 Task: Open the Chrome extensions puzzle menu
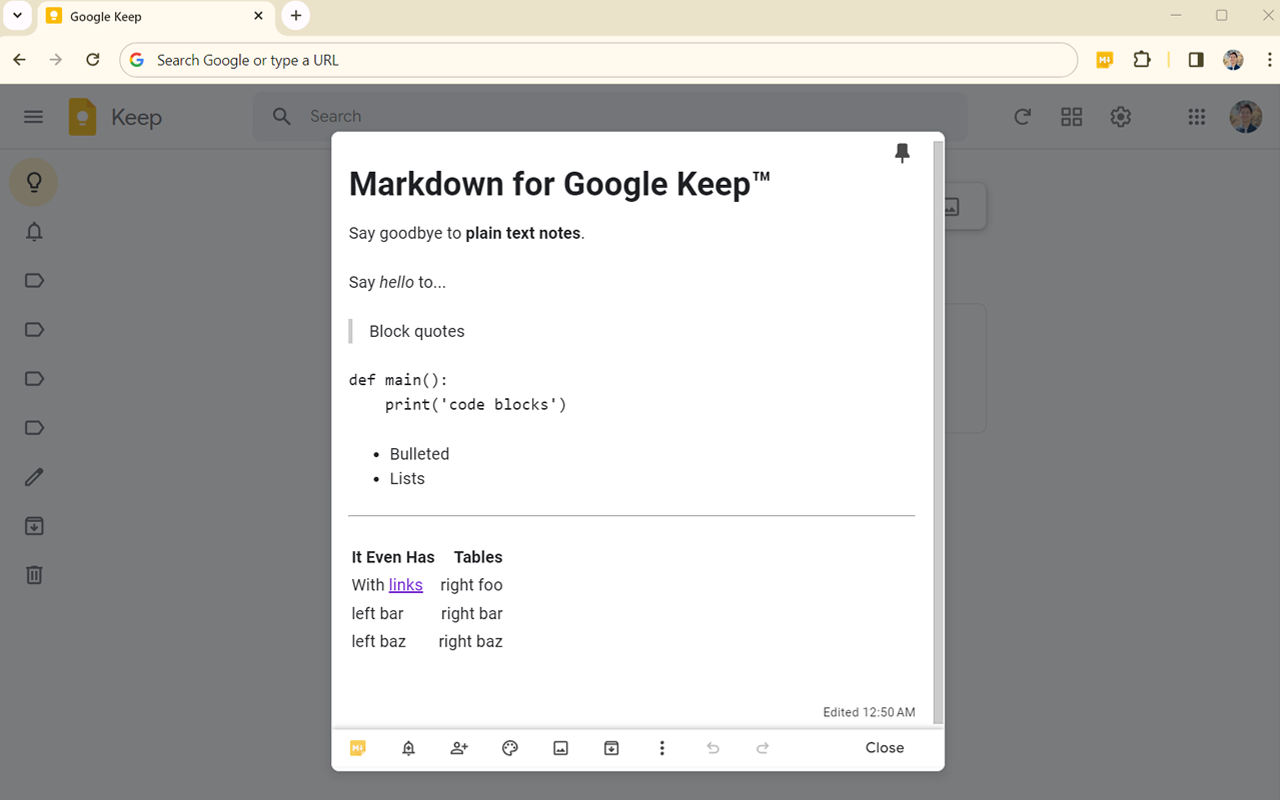pos(1142,60)
